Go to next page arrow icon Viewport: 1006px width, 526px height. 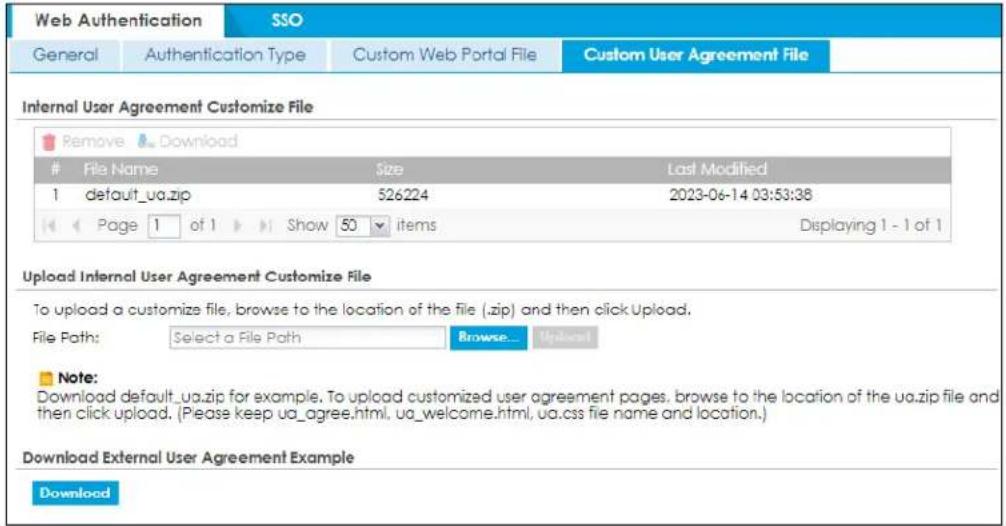pyautogui.click(x=238, y=226)
